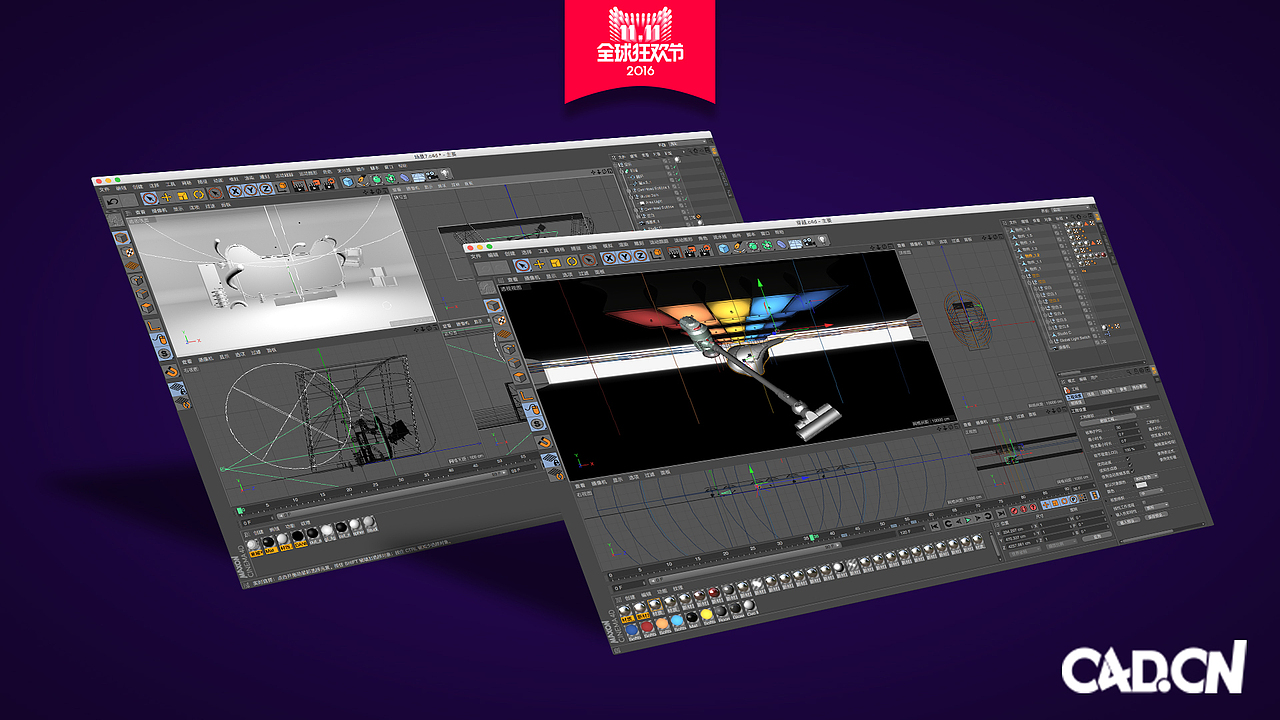Click the green playhead marker in back timeline

(240, 510)
